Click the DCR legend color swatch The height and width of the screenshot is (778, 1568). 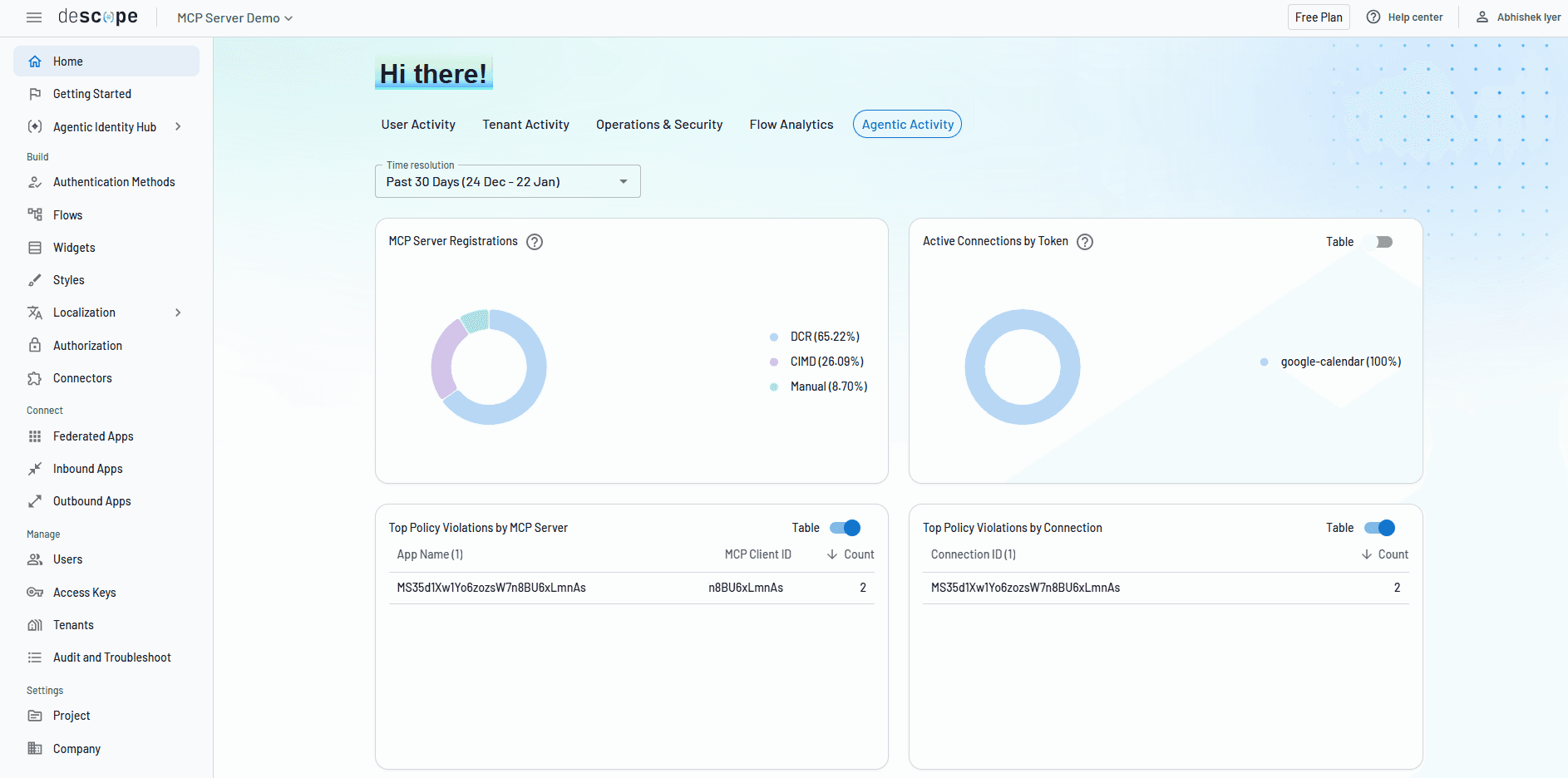click(x=774, y=337)
